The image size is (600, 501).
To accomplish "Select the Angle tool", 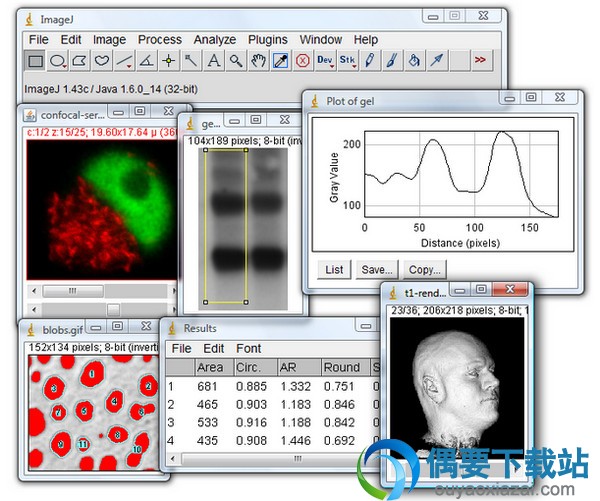I will [x=147, y=60].
